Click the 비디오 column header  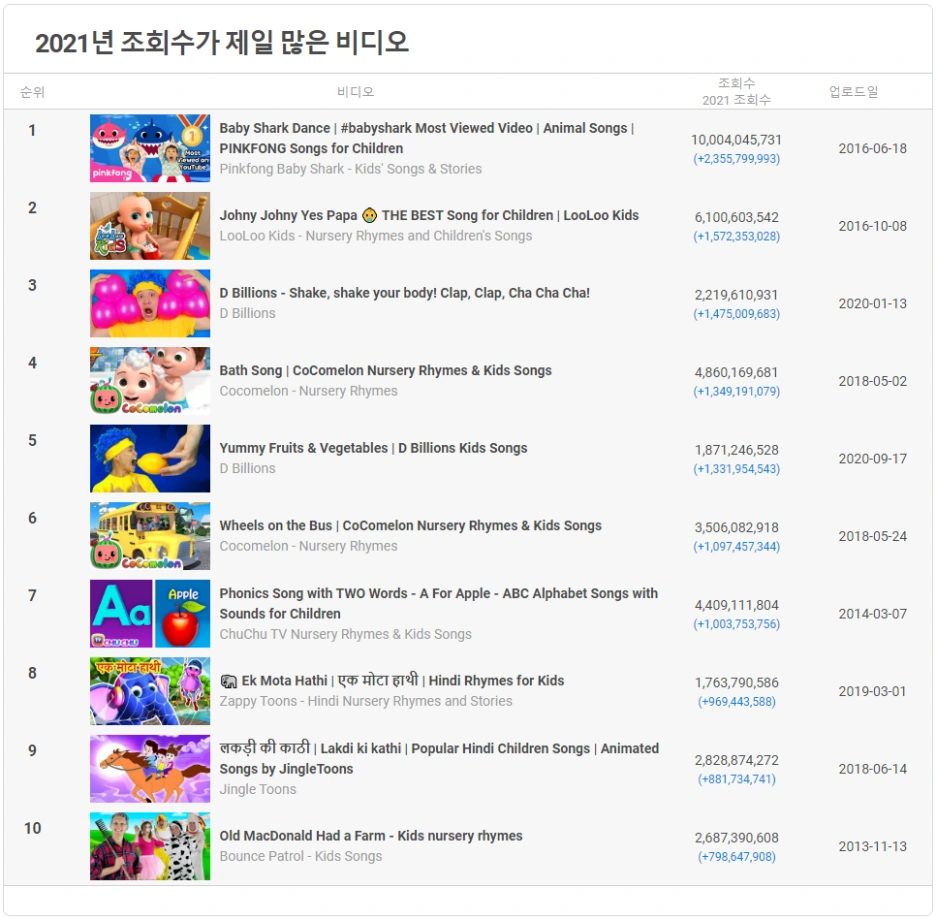click(x=356, y=92)
